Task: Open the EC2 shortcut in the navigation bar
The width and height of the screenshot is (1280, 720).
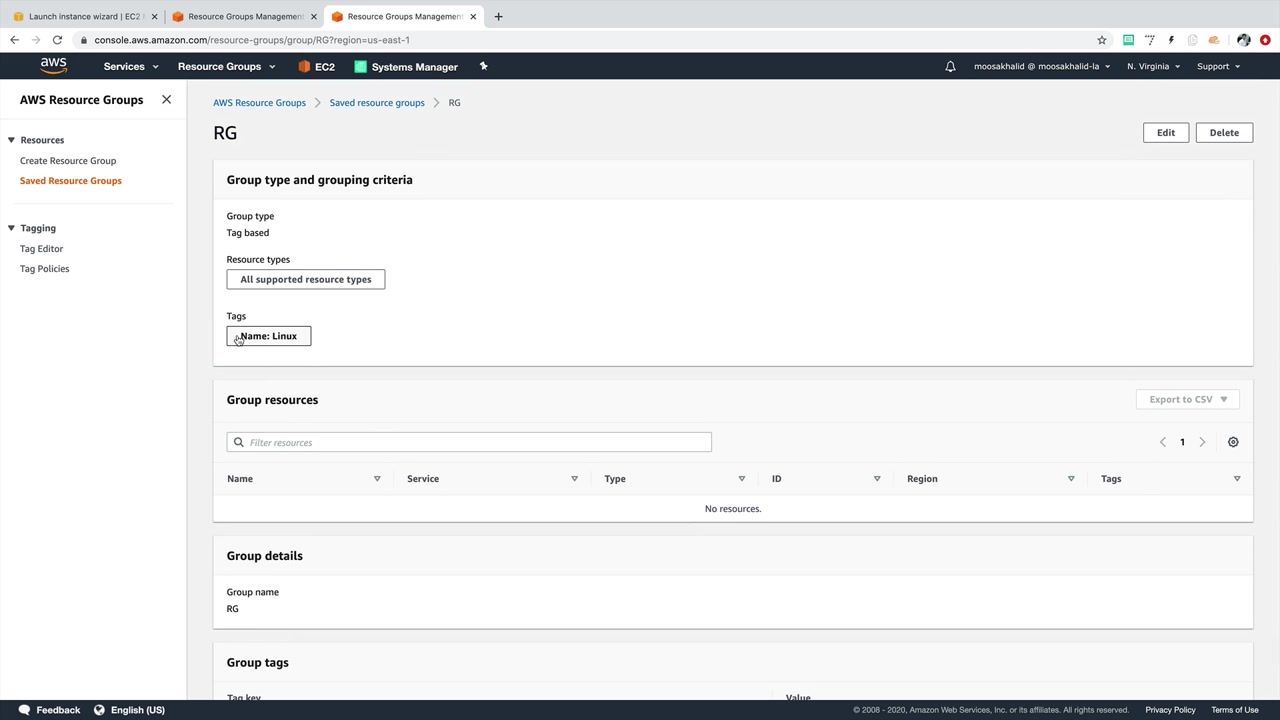Action: point(316,67)
